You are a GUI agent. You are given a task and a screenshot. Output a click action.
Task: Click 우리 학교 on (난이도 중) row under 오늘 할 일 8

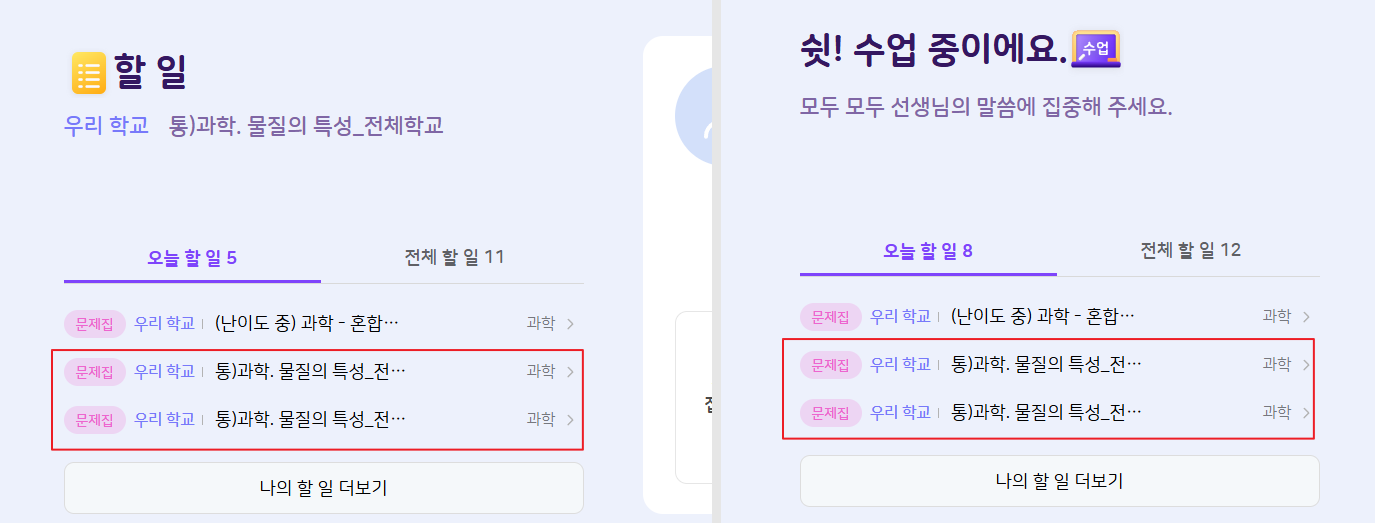[x=900, y=316]
